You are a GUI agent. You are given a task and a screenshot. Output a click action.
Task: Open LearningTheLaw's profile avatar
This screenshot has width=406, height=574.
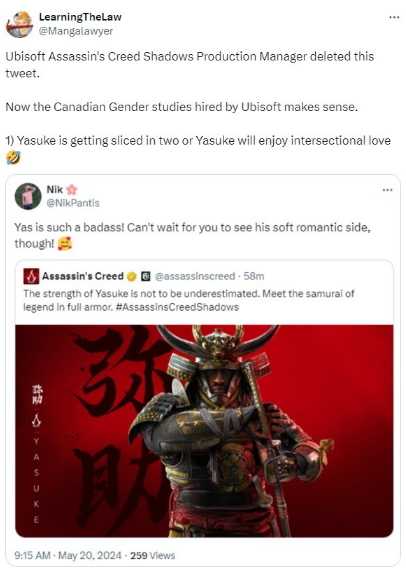[19, 24]
